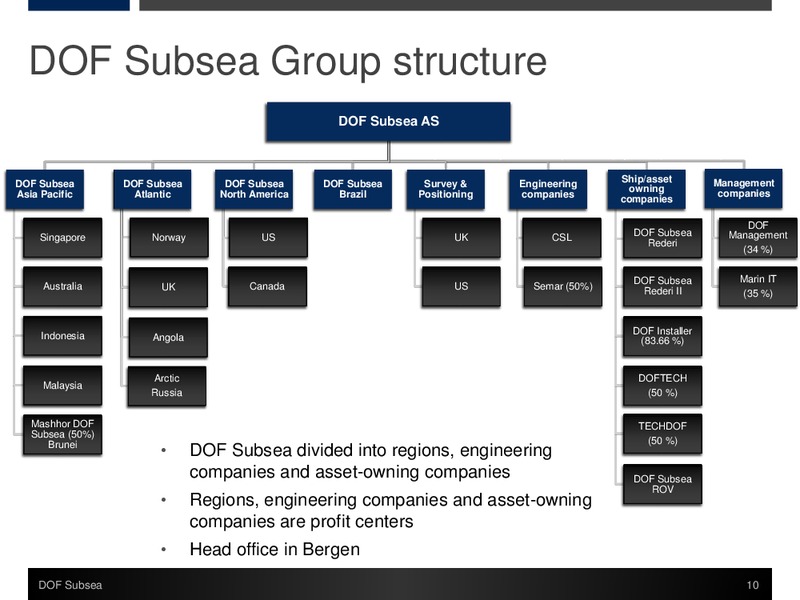Click the Head office in Bergen bullet

click(274, 549)
